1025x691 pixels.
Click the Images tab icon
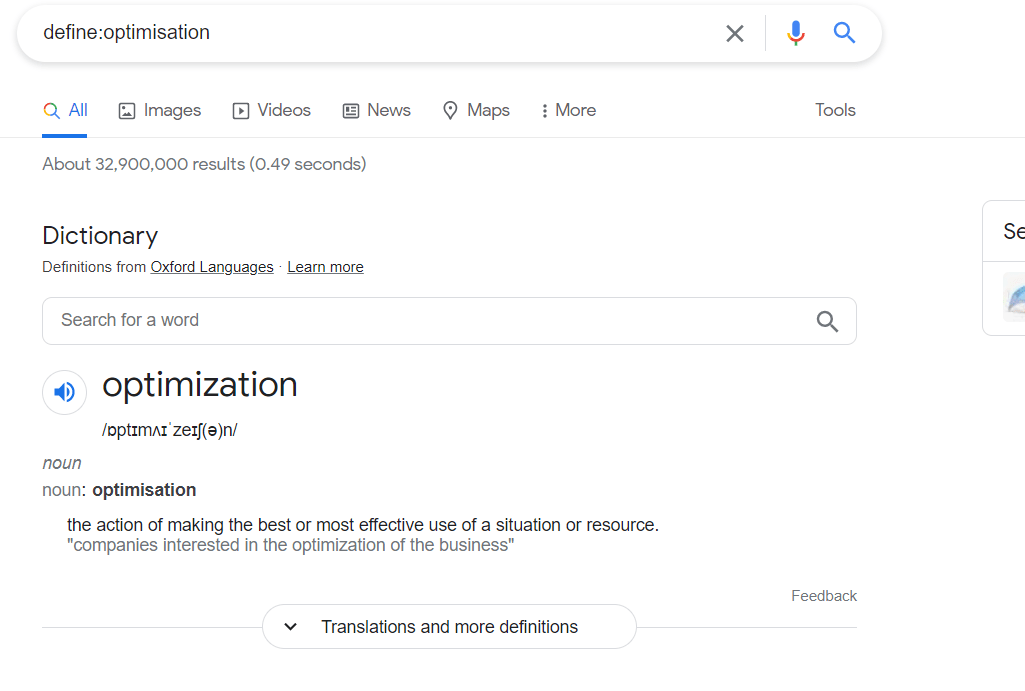point(126,110)
